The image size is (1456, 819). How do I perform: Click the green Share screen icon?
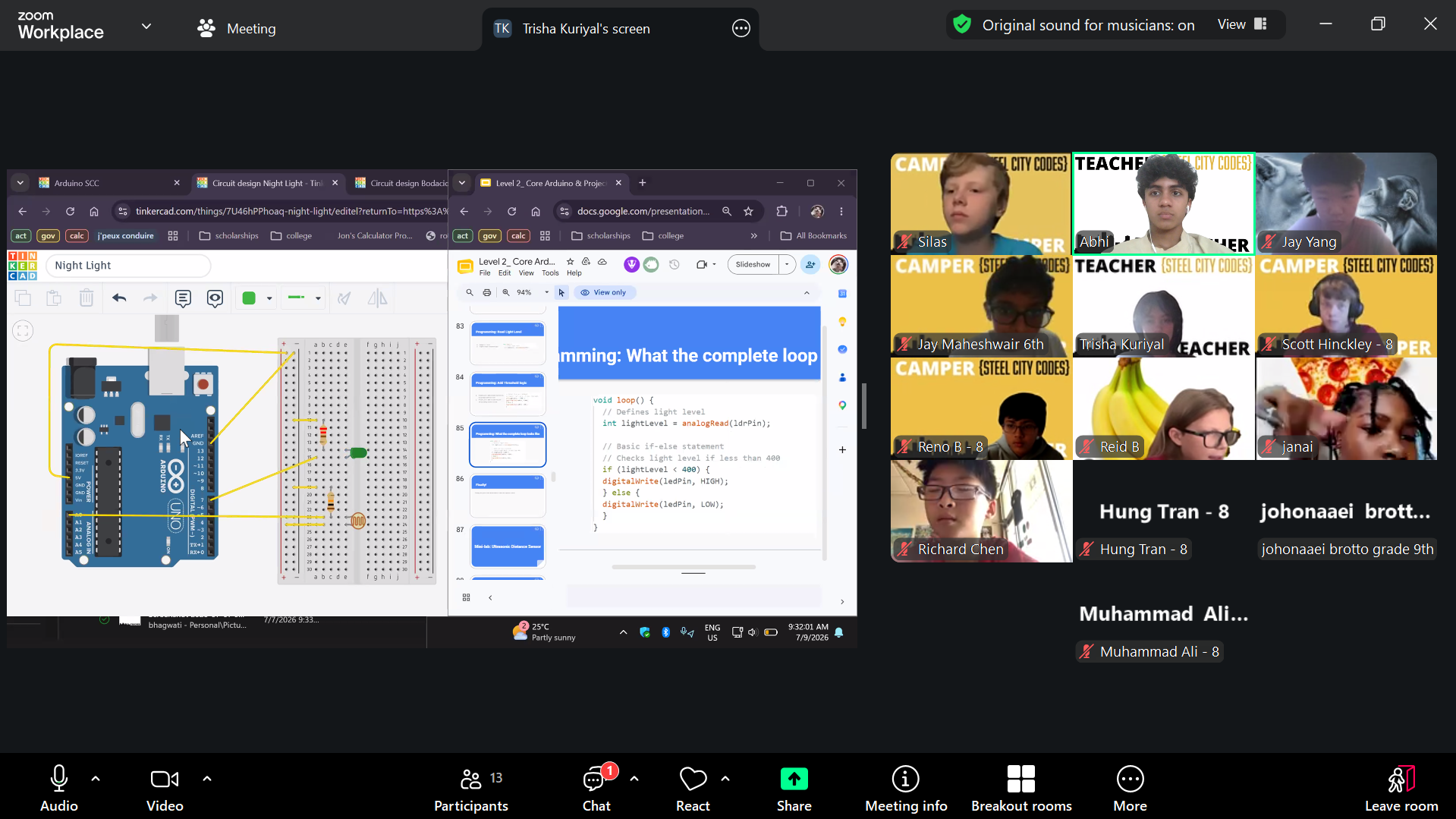coord(794,780)
